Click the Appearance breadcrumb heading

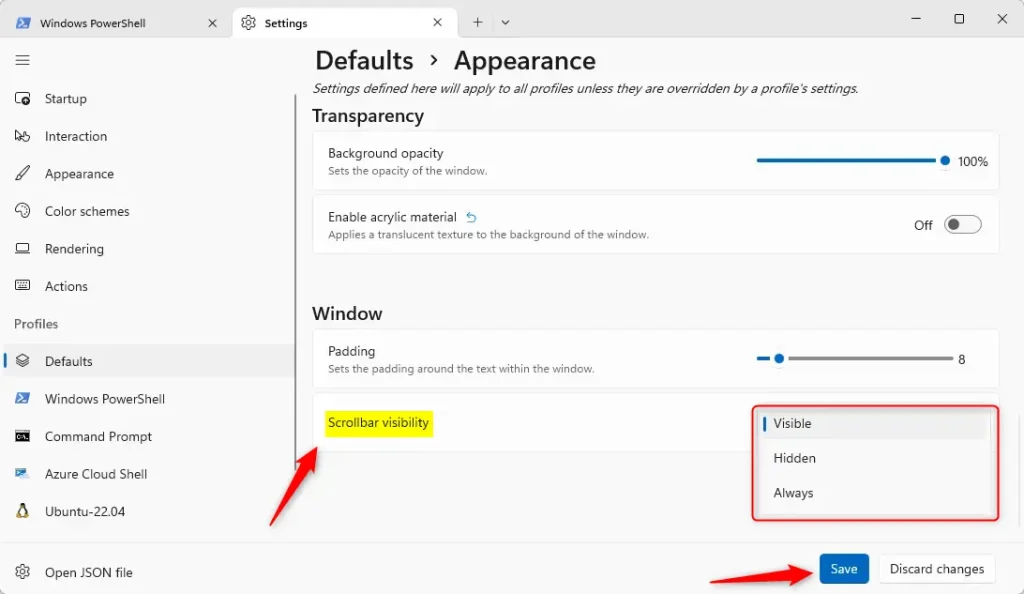pyautogui.click(x=524, y=61)
